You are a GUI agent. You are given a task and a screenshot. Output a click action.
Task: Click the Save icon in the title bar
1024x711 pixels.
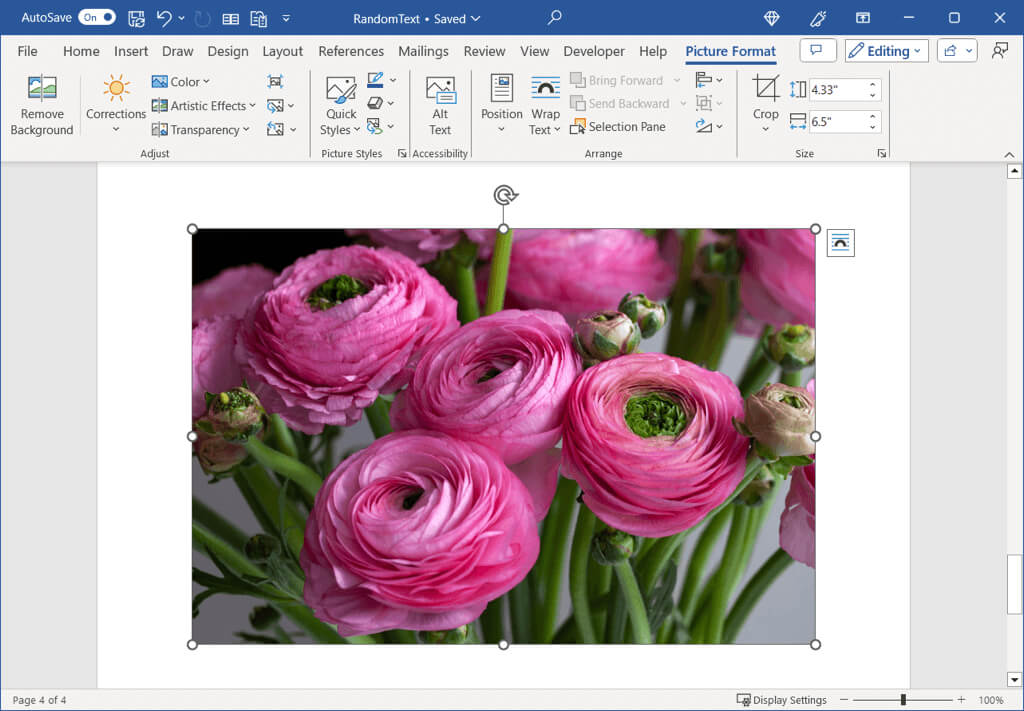click(136, 18)
